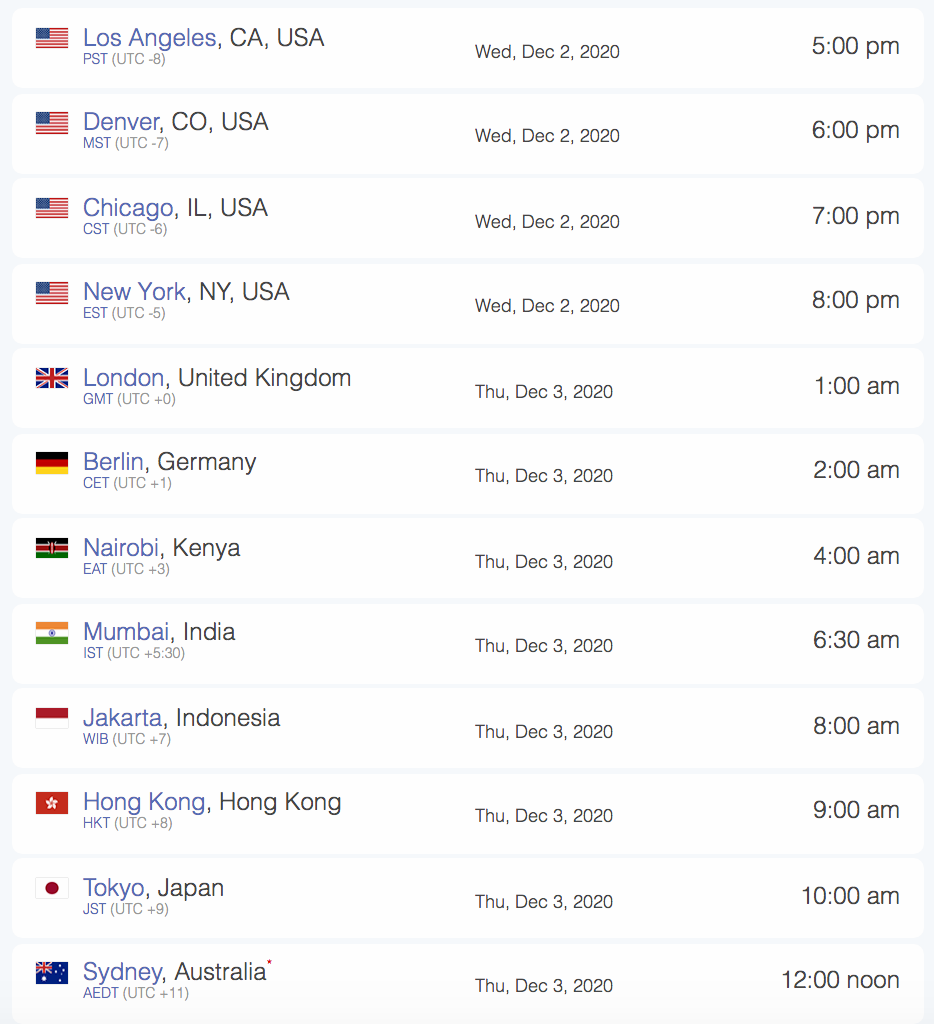Follow the Chicago city link
Screen dimensions: 934x1024
coord(128,208)
